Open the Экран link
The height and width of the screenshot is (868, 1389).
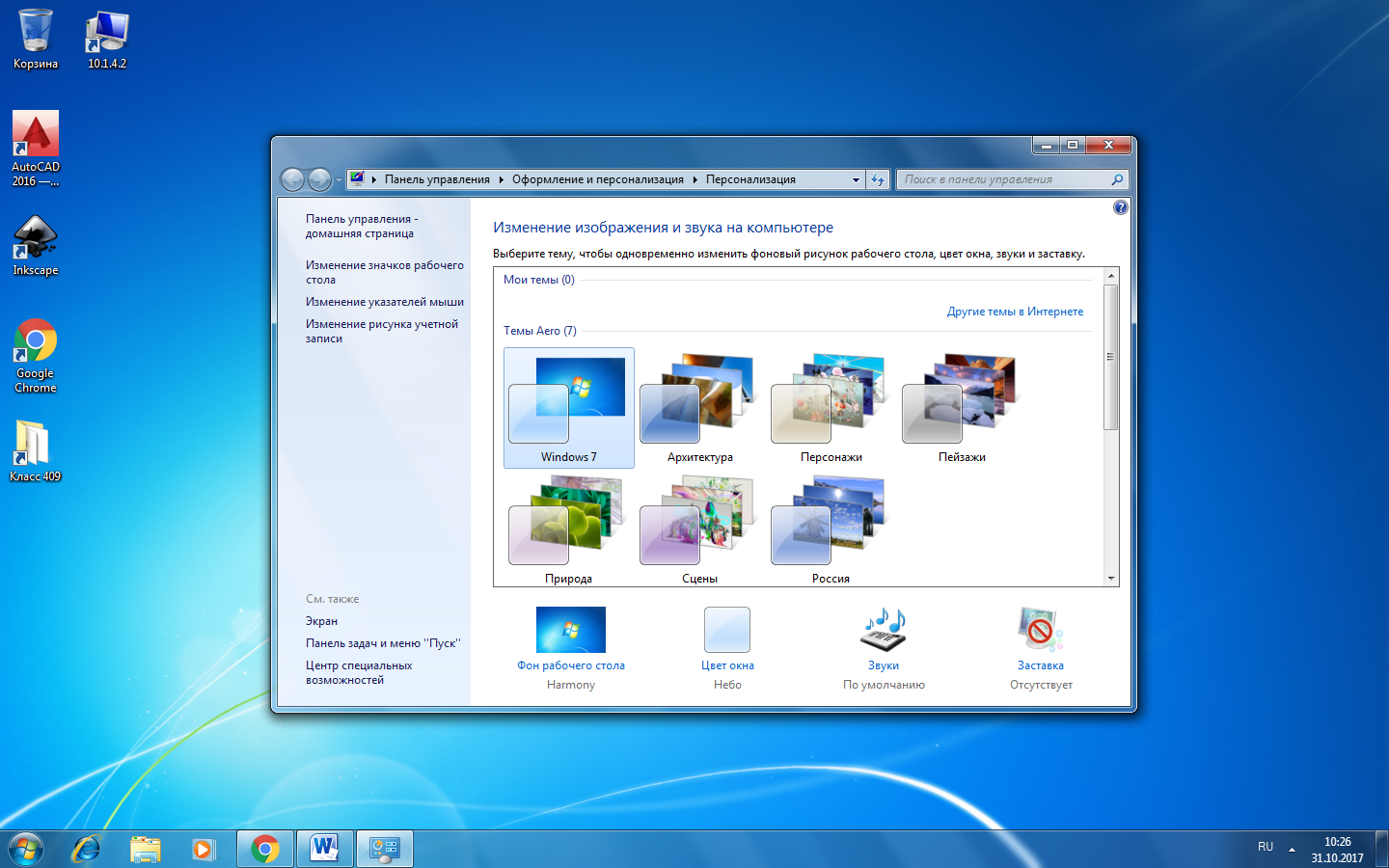point(321,621)
